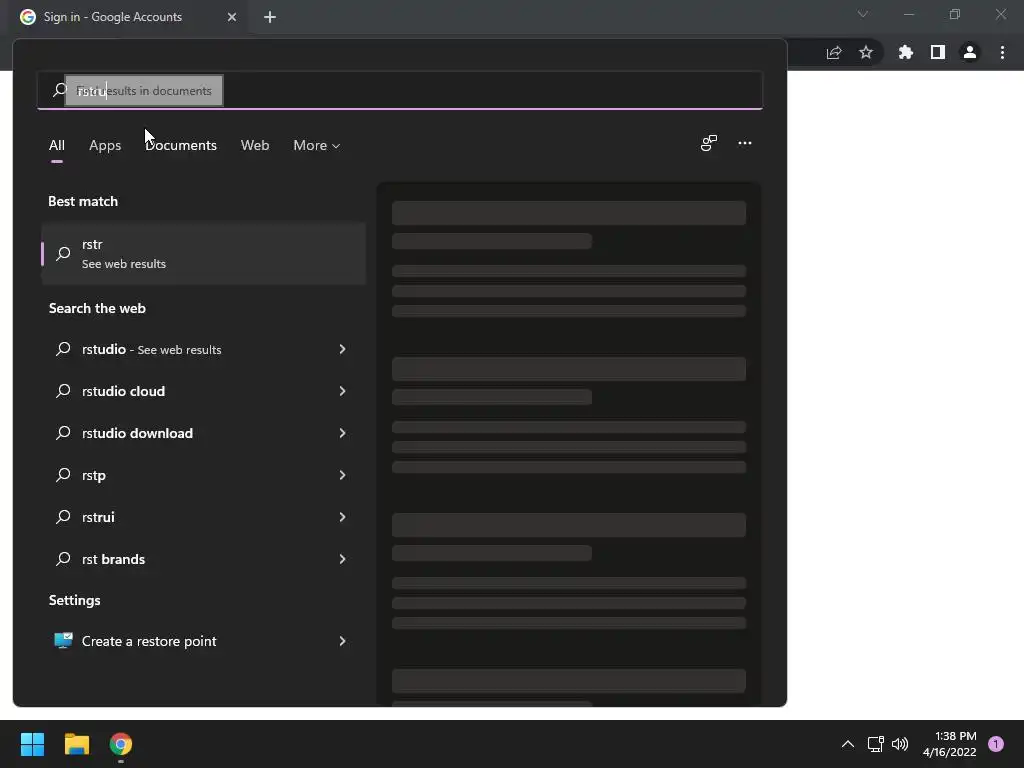Open File Explorer from the taskbar
The width and height of the screenshot is (1024, 768).
pyautogui.click(x=76, y=744)
